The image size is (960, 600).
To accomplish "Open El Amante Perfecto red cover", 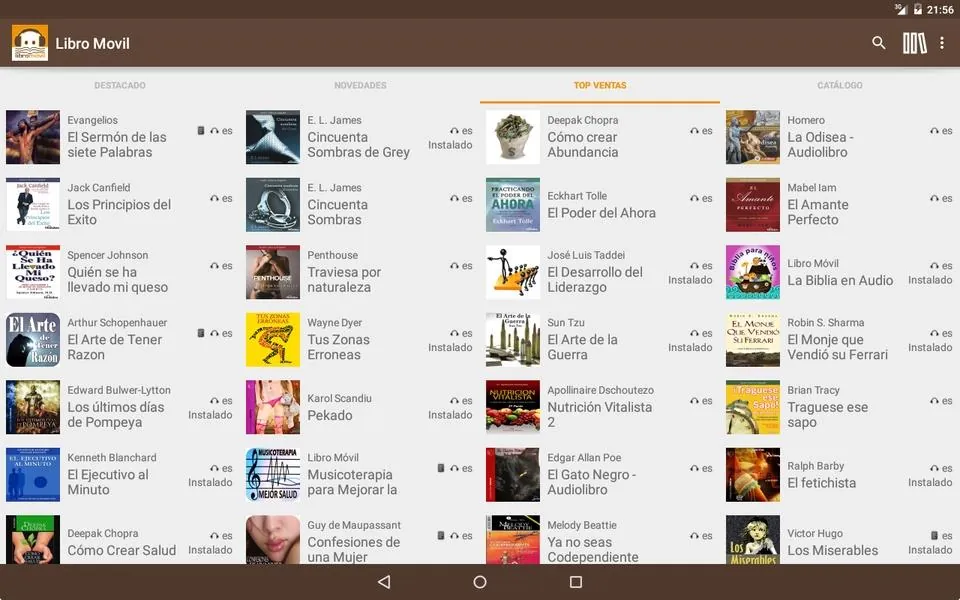I will 753,204.
